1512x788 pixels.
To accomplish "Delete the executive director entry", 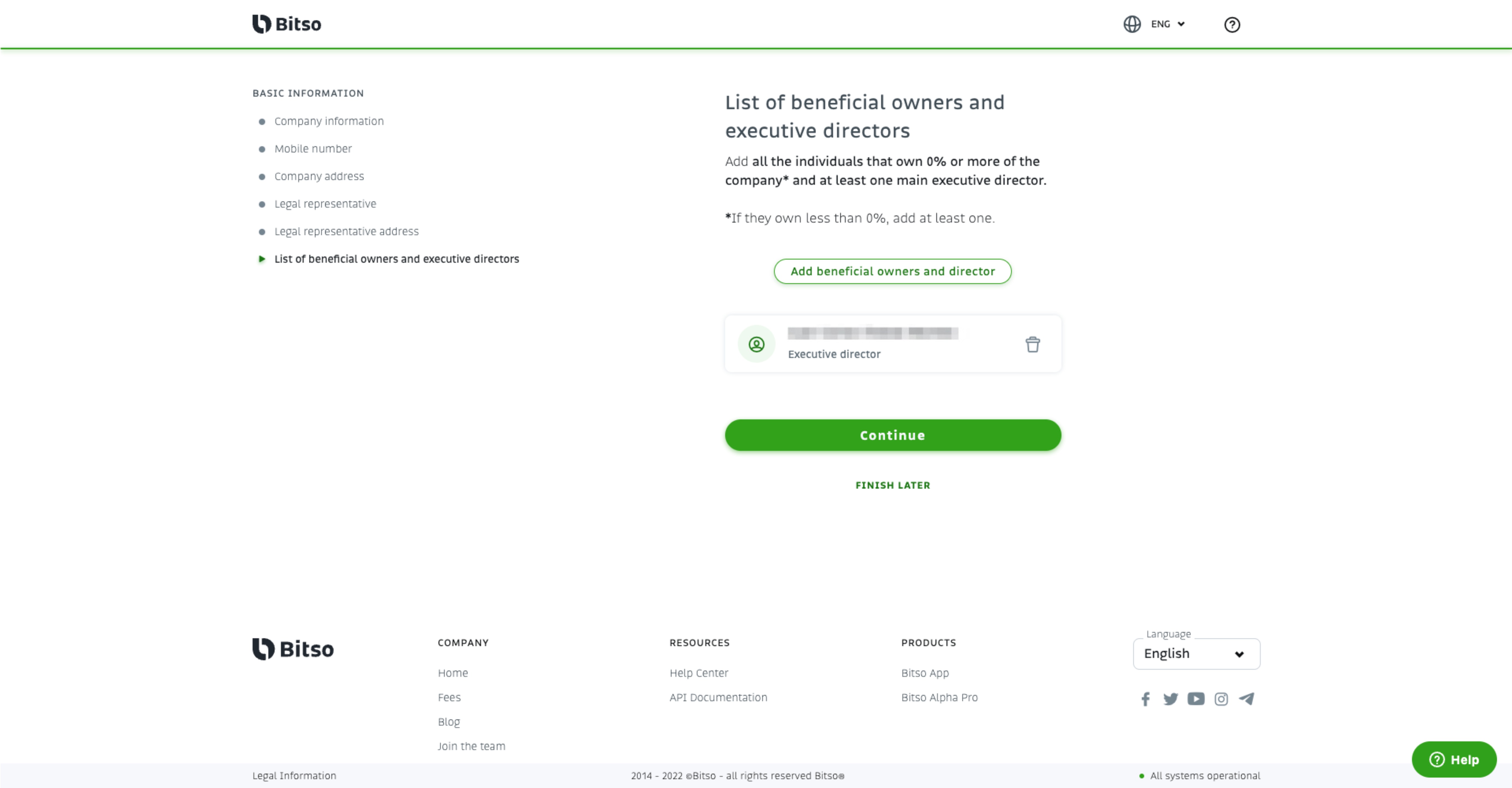I will click(1032, 344).
